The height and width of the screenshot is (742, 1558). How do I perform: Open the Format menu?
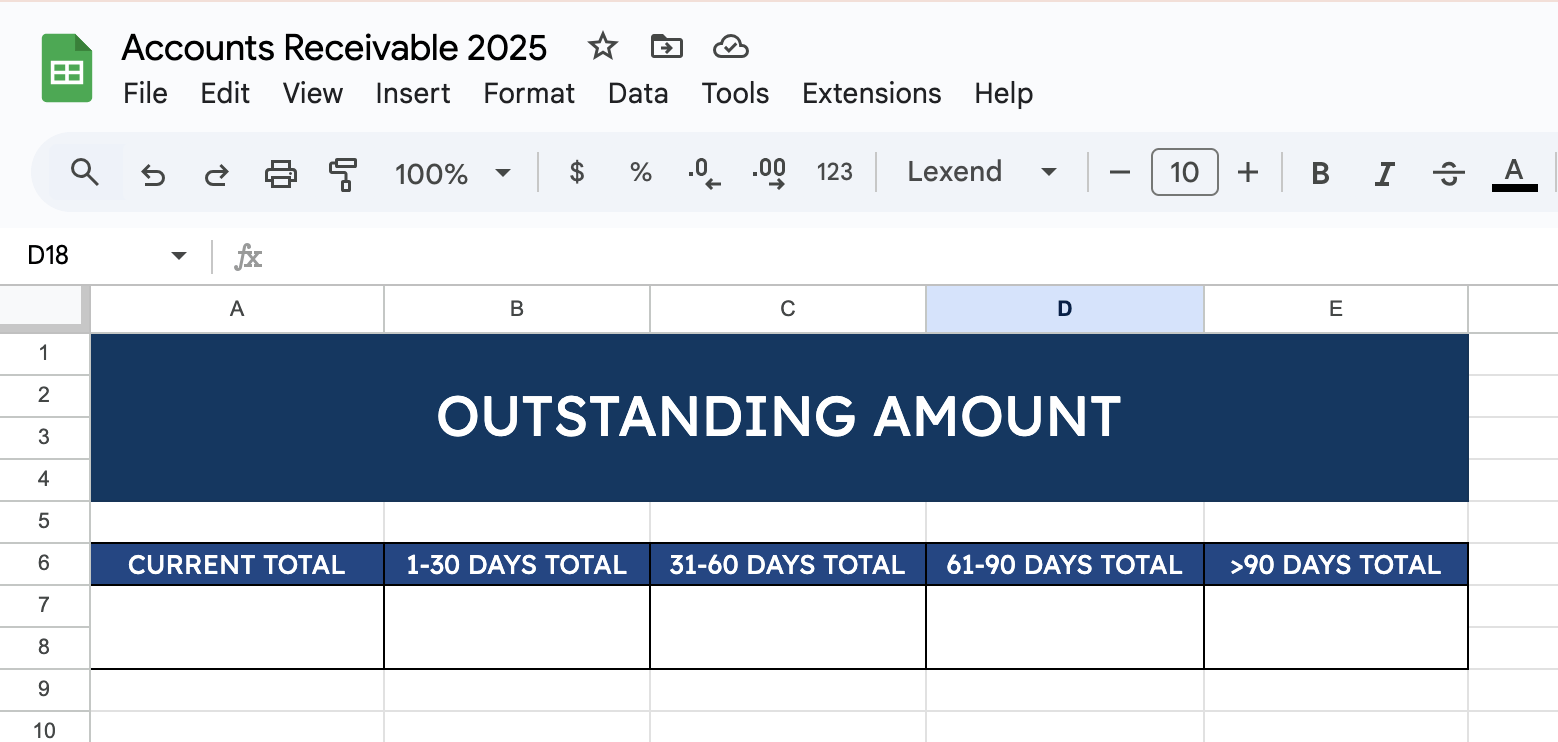click(x=529, y=94)
